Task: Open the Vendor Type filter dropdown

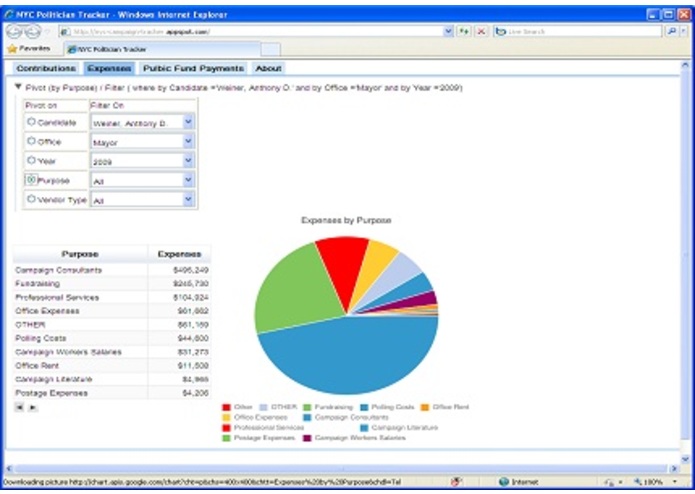Action: (x=142, y=200)
